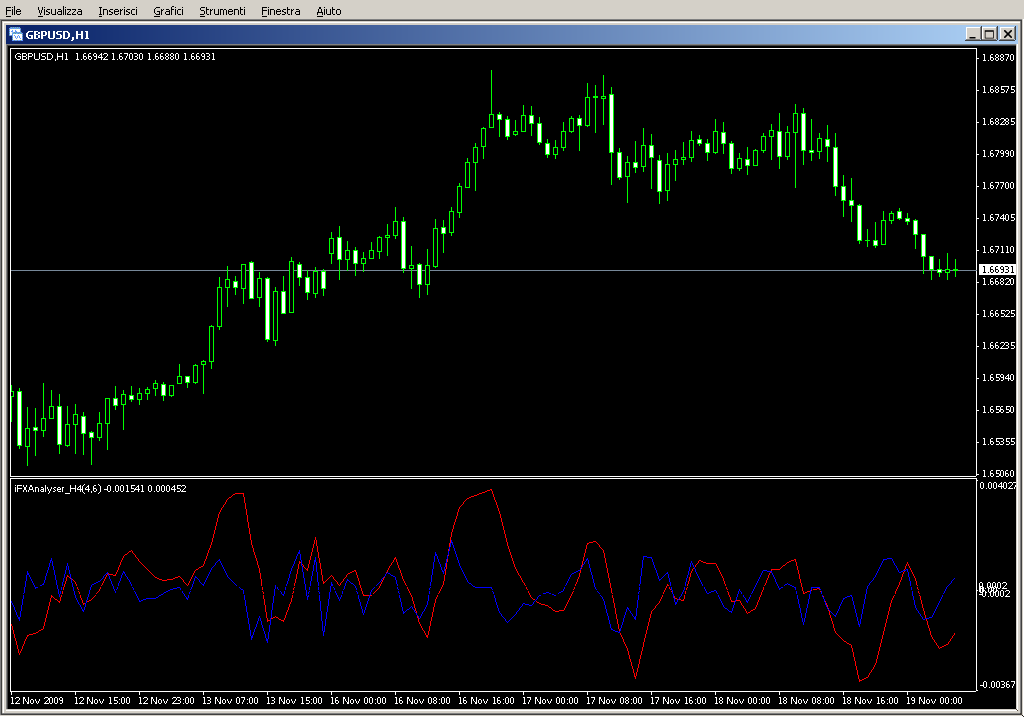Viewport: 1024px width, 717px height.
Task: Click the 12 Nov 15:00 time label
Action: (x=102, y=701)
